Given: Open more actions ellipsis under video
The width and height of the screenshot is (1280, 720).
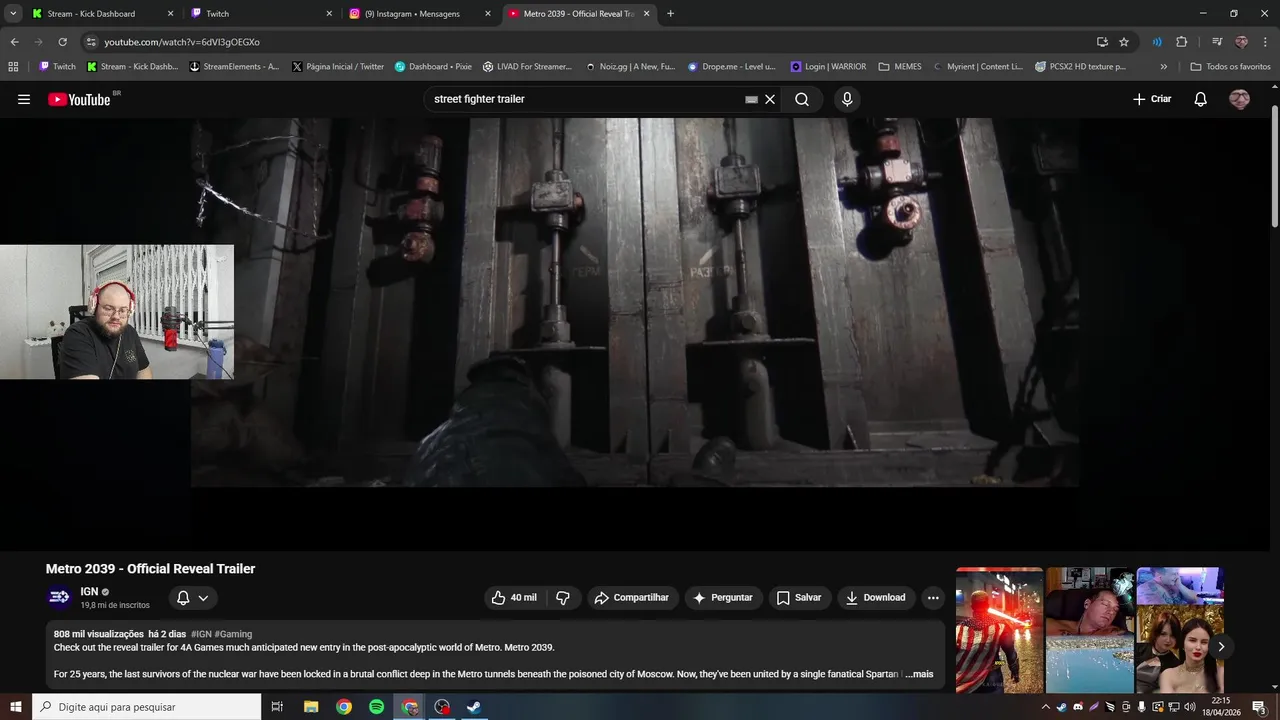Looking at the screenshot, I should click(x=933, y=598).
